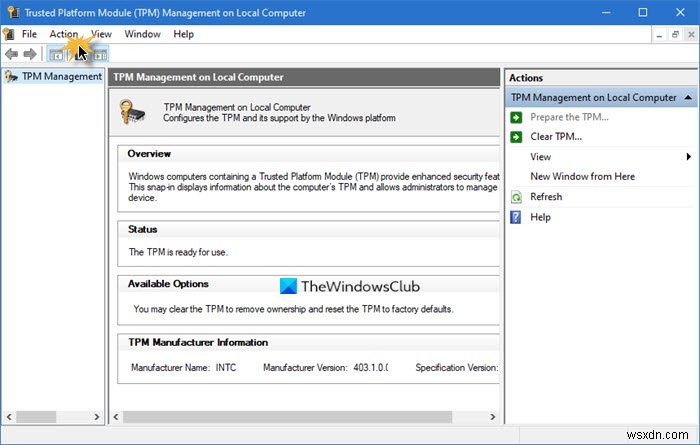Click 'The TPM is ready for use.' text
The width and height of the screenshot is (700, 445).
(x=178, y=252)
